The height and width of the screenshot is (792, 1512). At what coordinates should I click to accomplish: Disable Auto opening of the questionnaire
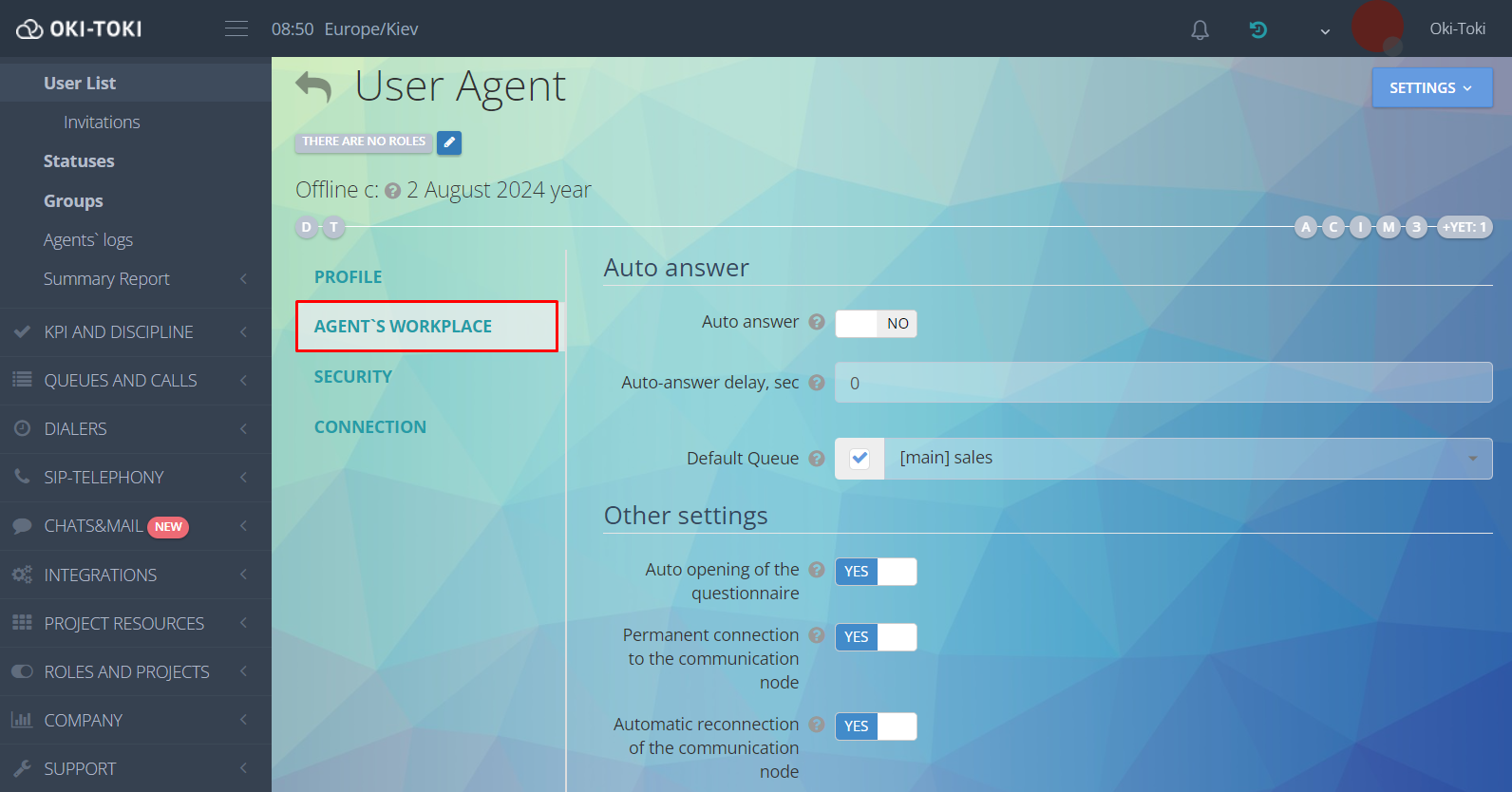[x=876, y=572]
